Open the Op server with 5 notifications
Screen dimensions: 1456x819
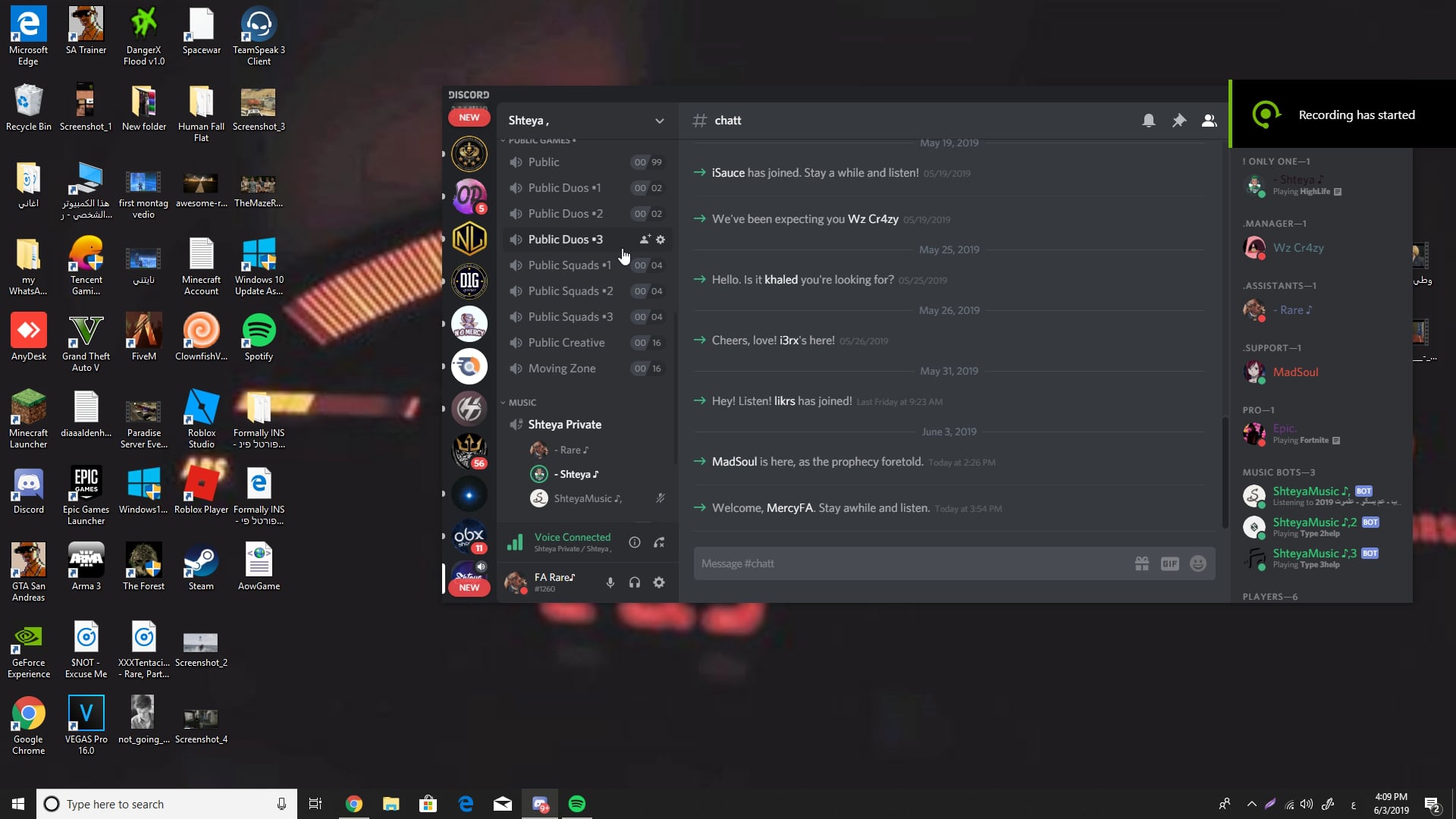(469, 196)
